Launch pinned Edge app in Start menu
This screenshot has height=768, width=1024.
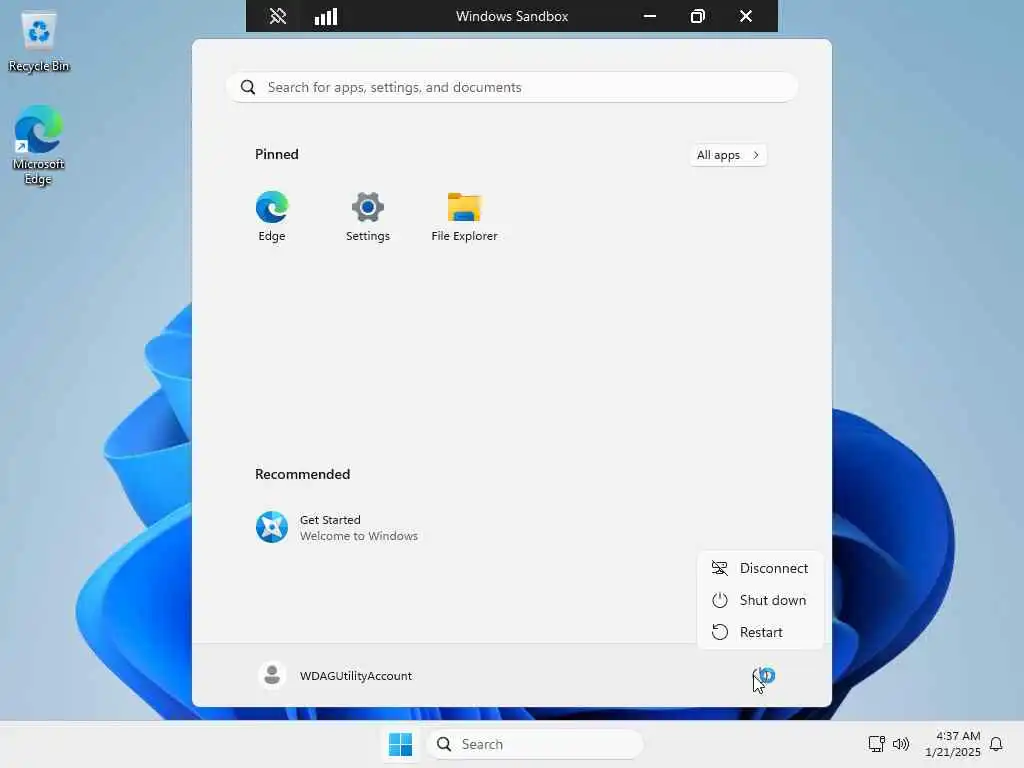click(x=272, y=216)
